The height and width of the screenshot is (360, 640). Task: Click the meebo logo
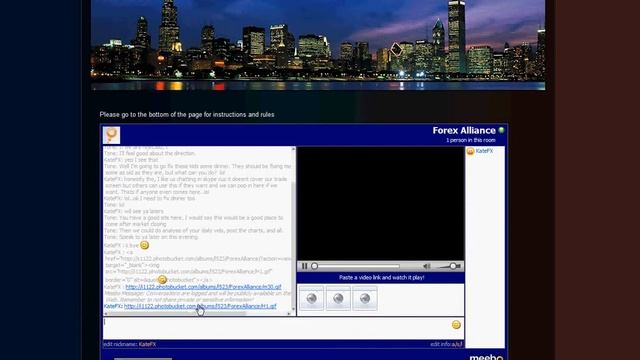click(486, 357)
